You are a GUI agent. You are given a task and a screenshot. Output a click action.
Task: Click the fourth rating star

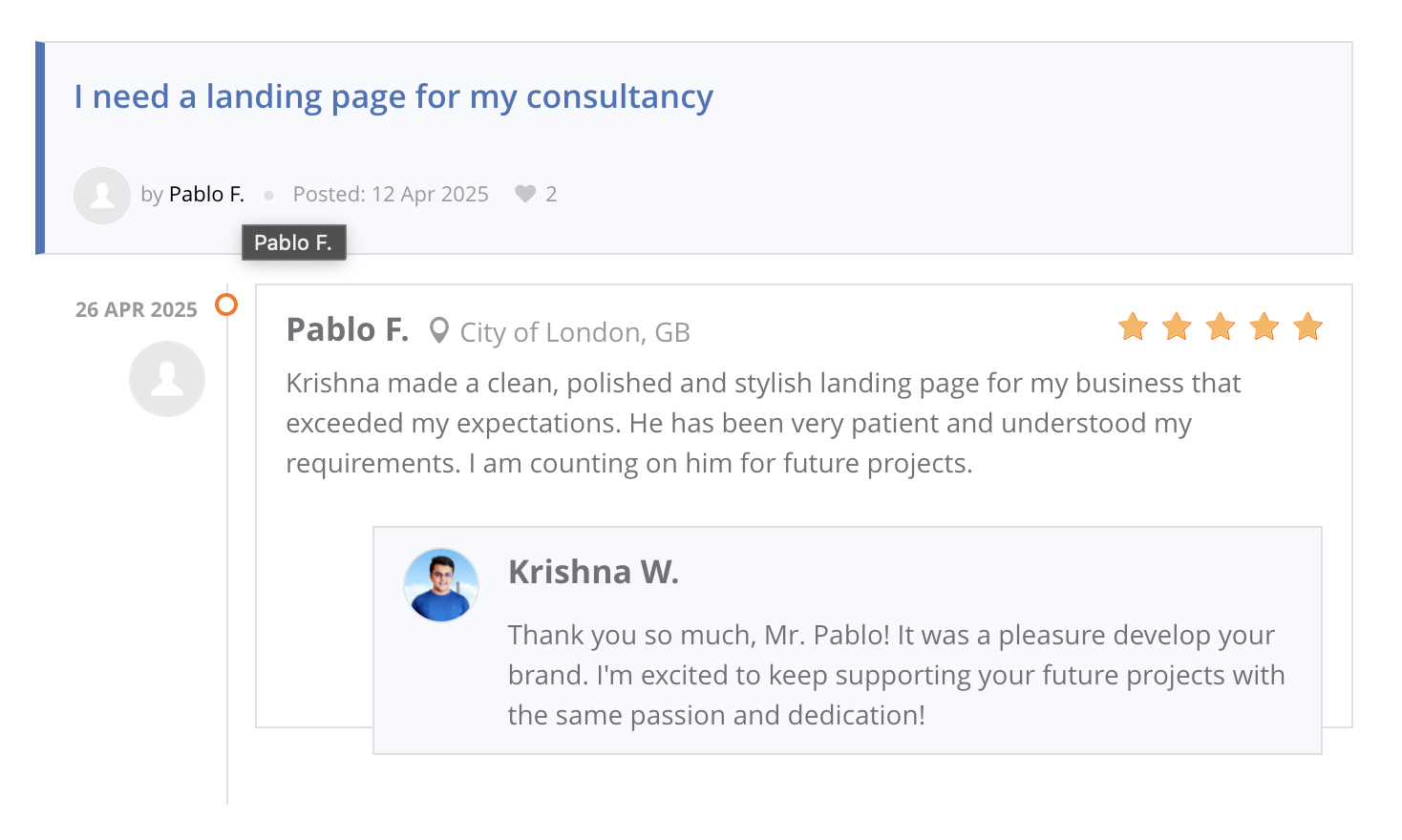pos(1264,327)
